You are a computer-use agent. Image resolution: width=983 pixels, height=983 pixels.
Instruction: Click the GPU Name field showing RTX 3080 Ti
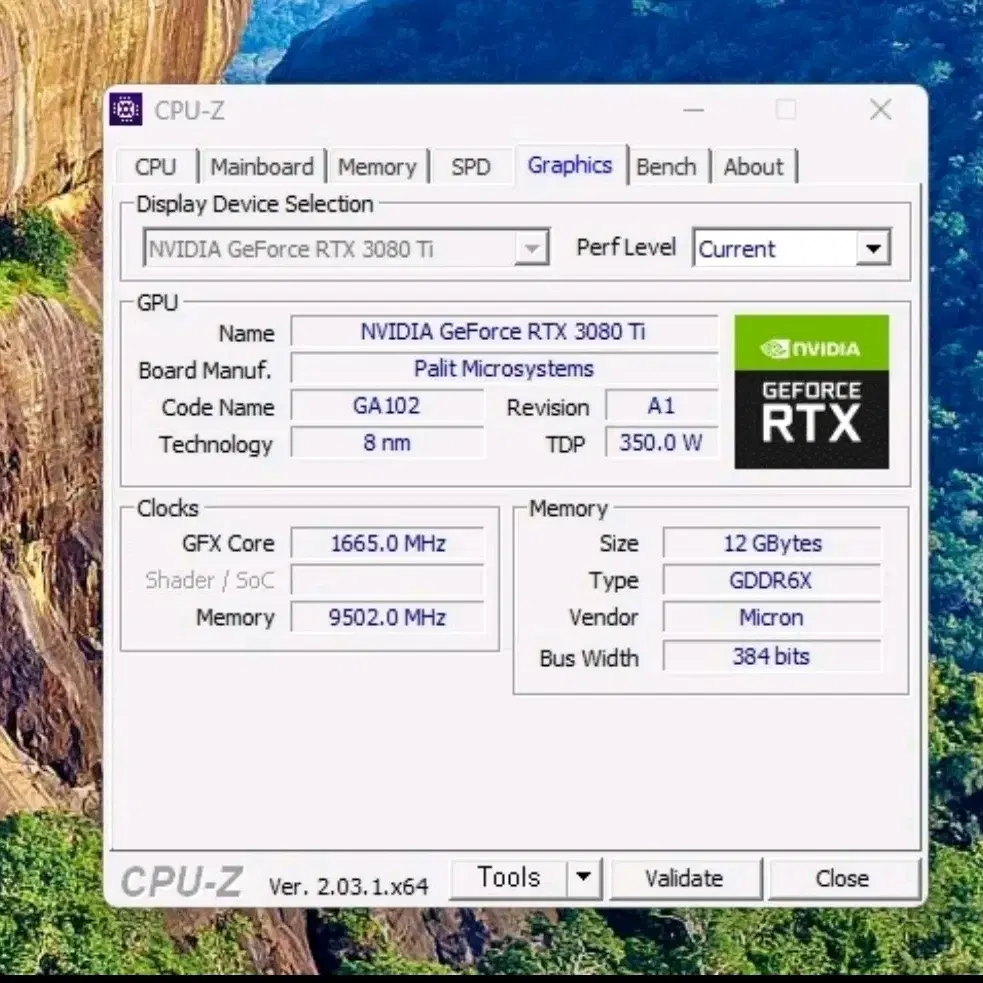tap(504, 332)
